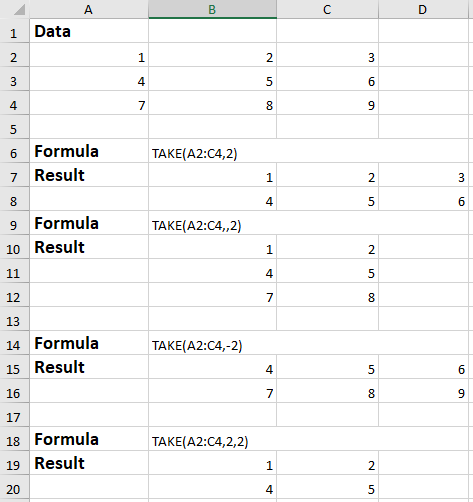This screenshot has width=473, height=502.
Task: Click cell B3 containing 5
Action: point(212,79)
